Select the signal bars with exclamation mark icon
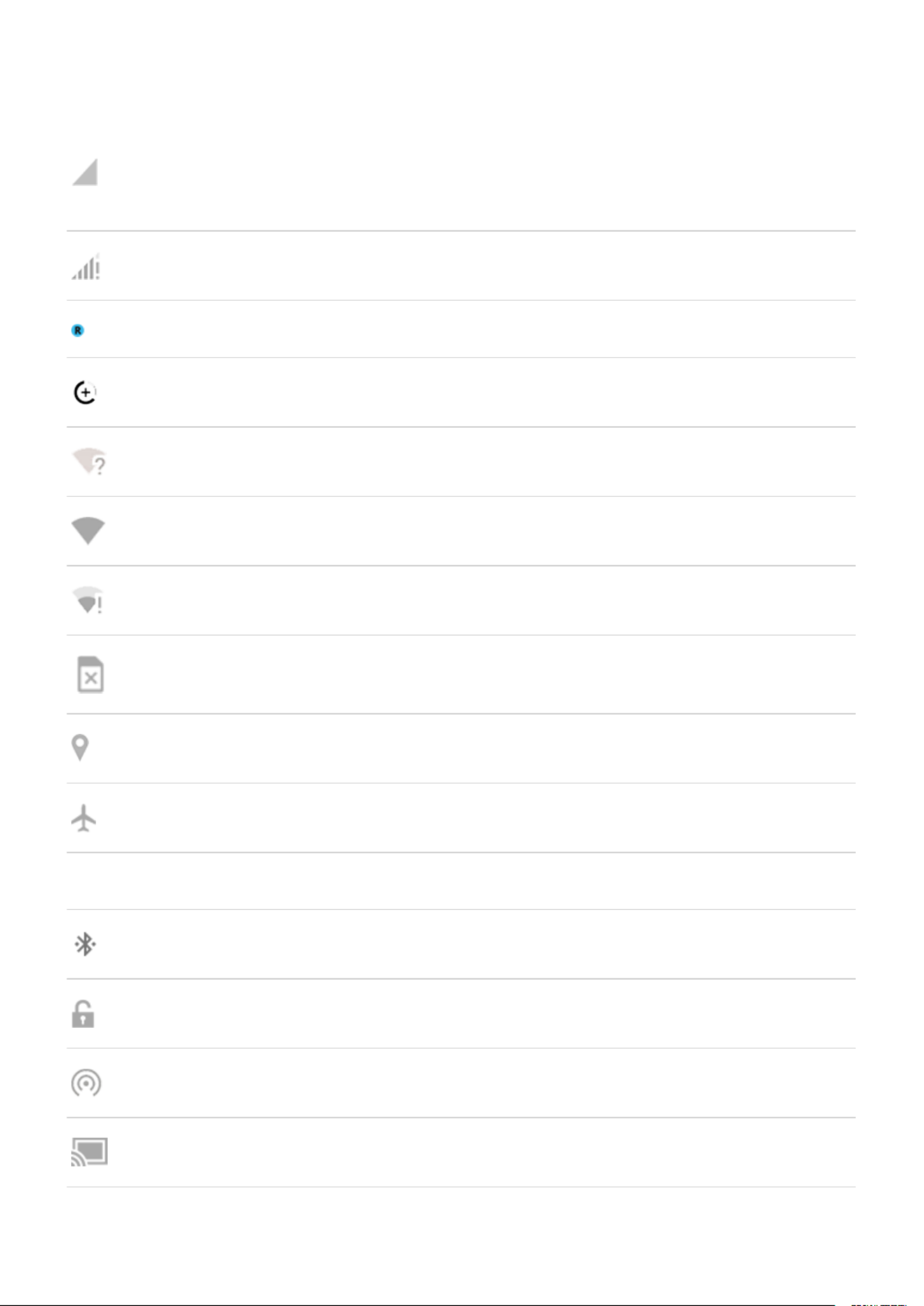 pos(86,267)
